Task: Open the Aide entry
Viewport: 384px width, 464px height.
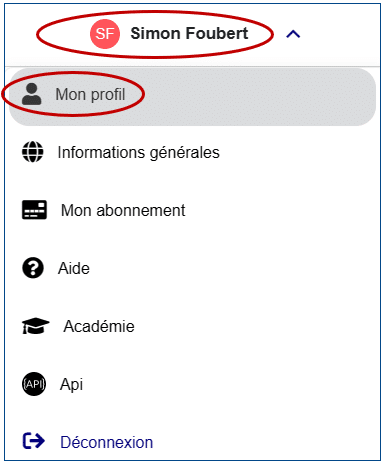Action: click(74, 268)
